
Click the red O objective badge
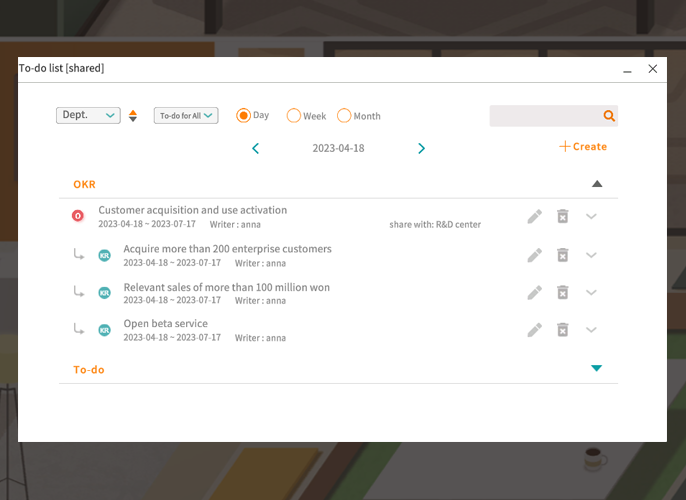[x=78, y=216]
